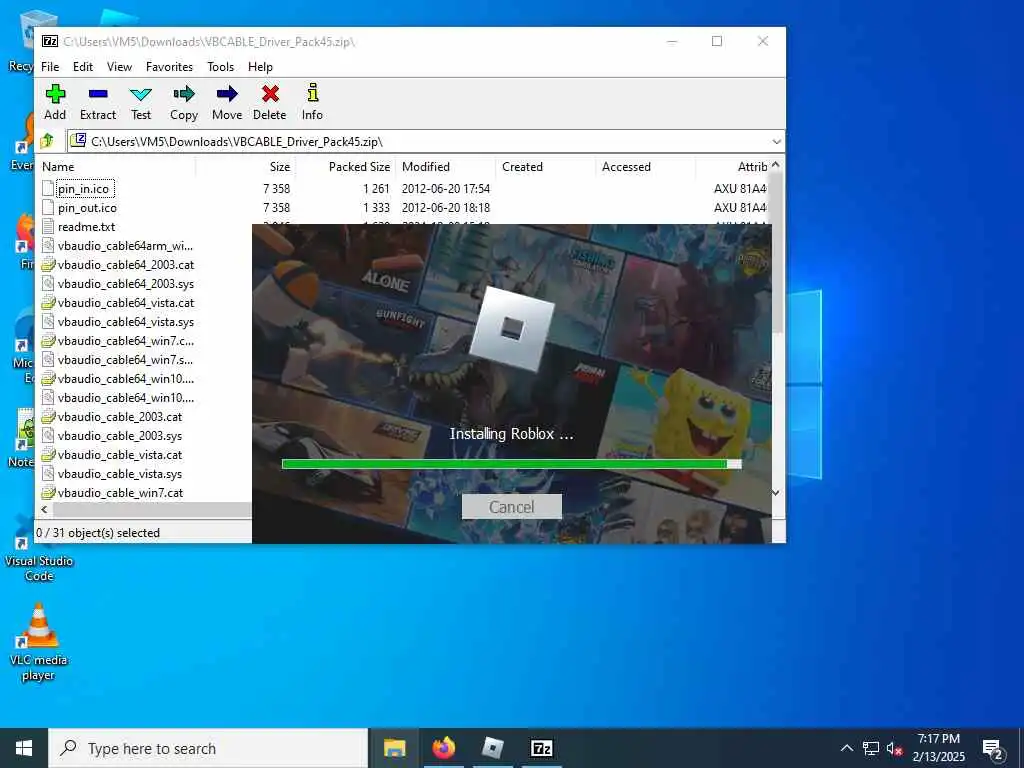Image resolution: width=1024 pixels, height=768 pixels.
Task: Click inside the archive path field
Action: click(x=418, y=142)
